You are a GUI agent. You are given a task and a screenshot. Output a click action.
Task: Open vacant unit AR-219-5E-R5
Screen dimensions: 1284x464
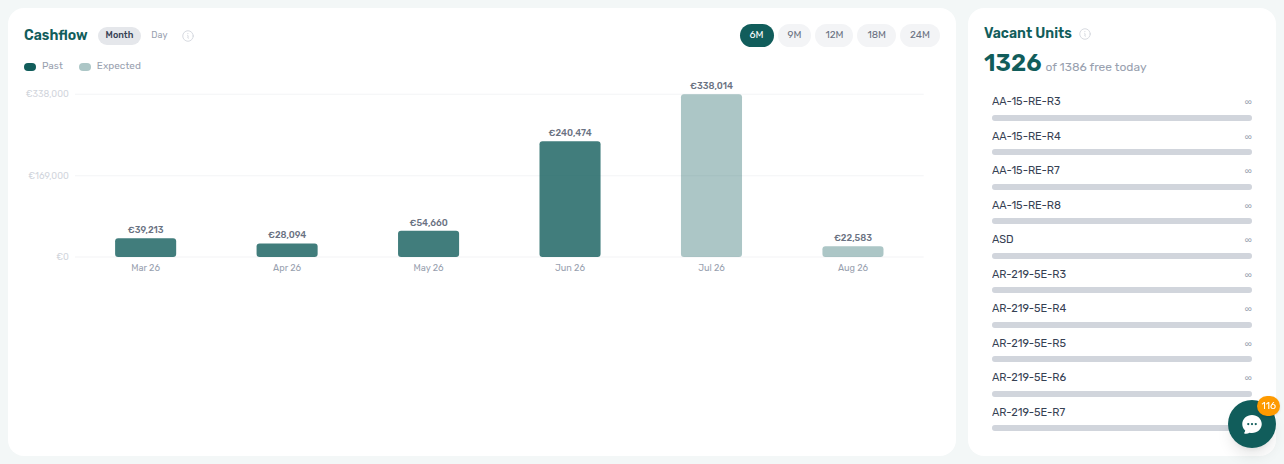tap(1029, 343)
